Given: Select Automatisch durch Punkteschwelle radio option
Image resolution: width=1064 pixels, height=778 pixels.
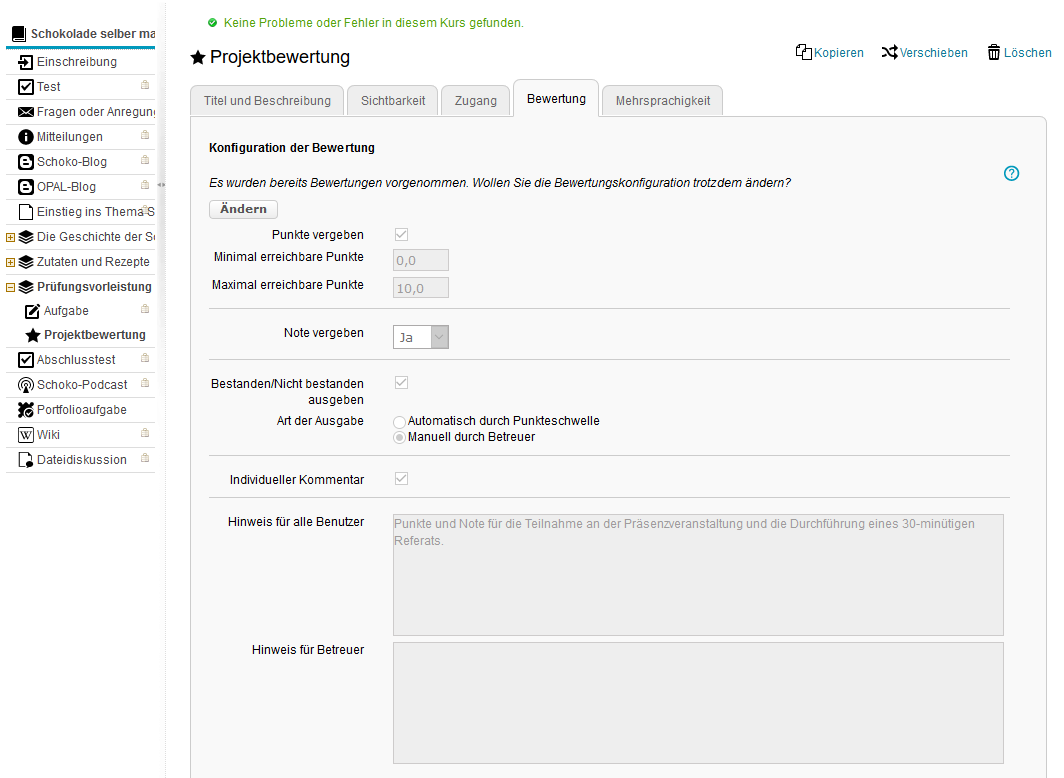Looking at the screenshot, I should click(400, 422).
